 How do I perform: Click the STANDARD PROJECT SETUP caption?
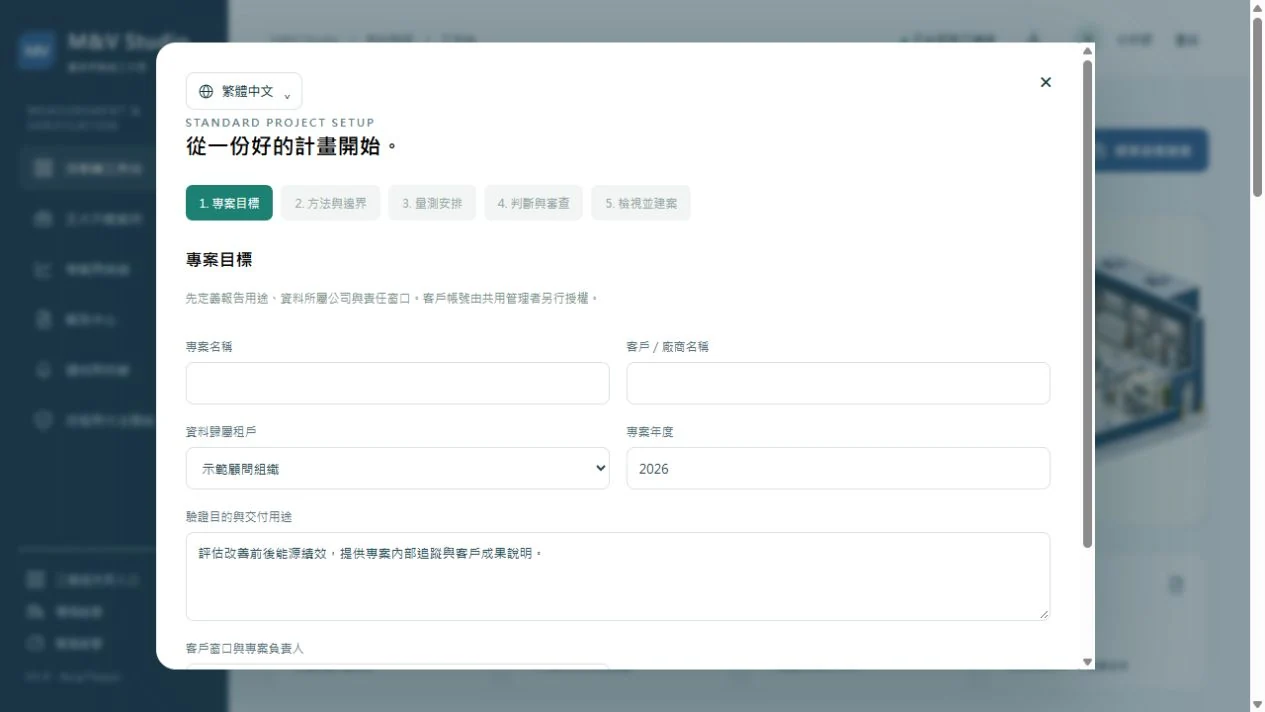pyautogui.click(x=280, y=123)
